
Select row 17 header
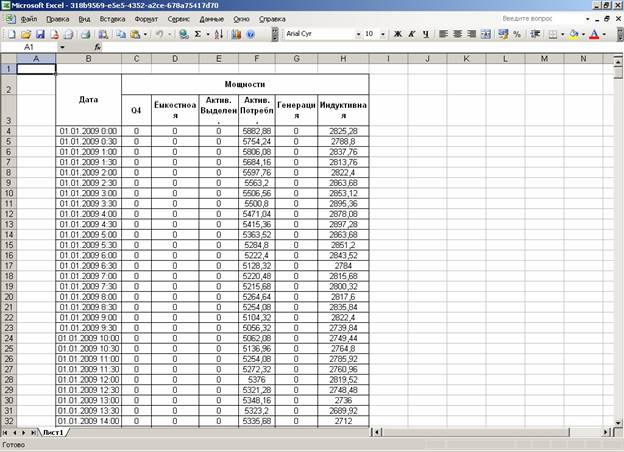coord(8,266)
